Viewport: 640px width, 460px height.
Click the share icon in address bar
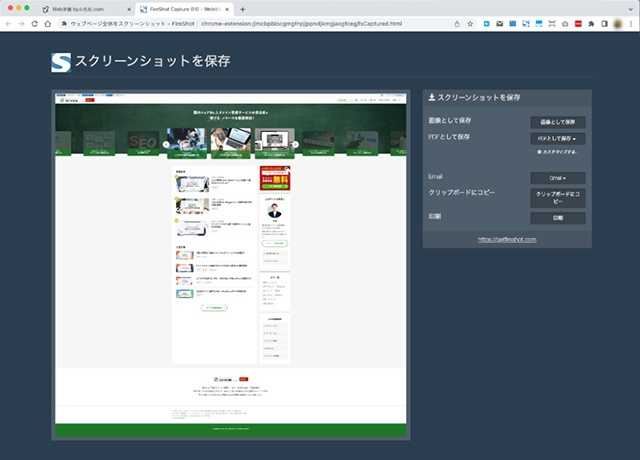pyautogui.click(x=457, y=24)
